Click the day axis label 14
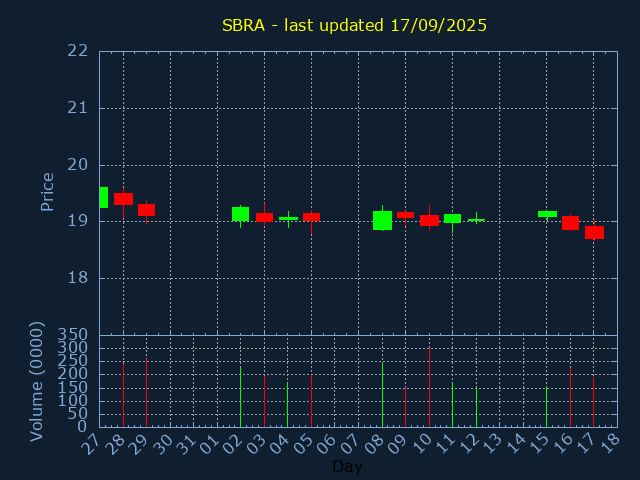Image resolution: width=640 pixels, height=480 pixels. coord(514,444)
